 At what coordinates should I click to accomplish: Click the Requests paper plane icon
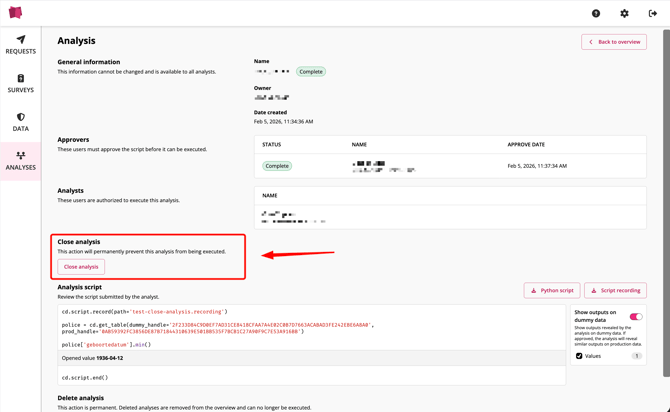pos(20,40)
